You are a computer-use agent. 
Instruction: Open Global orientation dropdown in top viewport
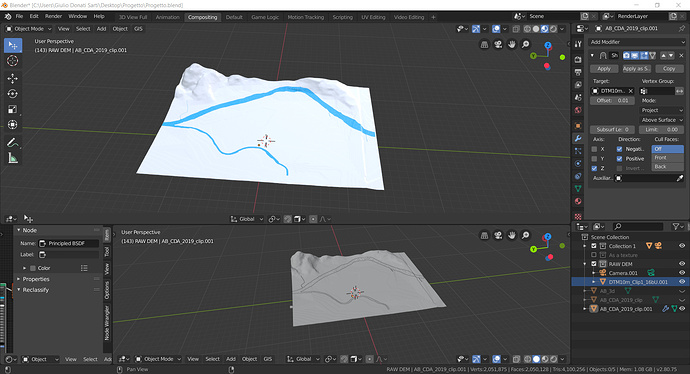(x=247, y=219)
